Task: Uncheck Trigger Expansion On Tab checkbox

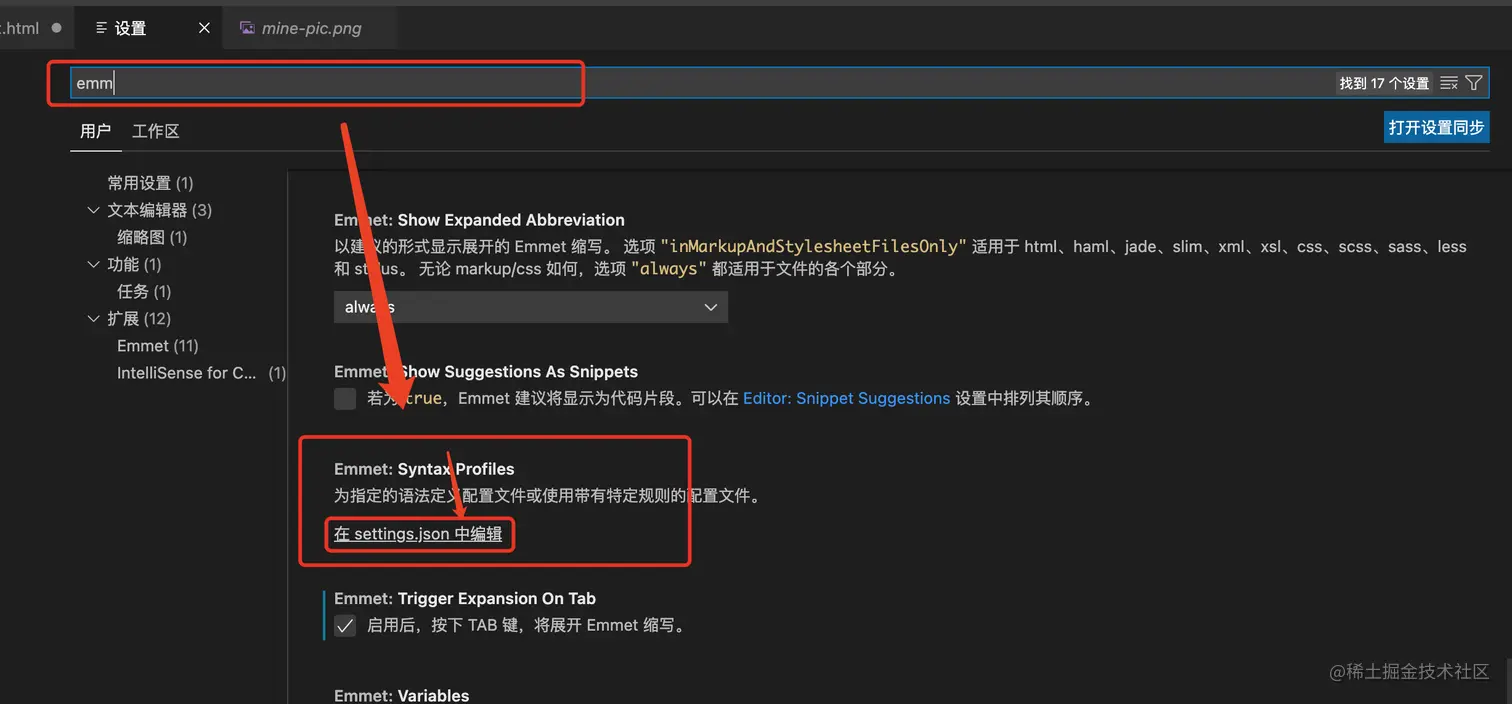Action: 345,626
